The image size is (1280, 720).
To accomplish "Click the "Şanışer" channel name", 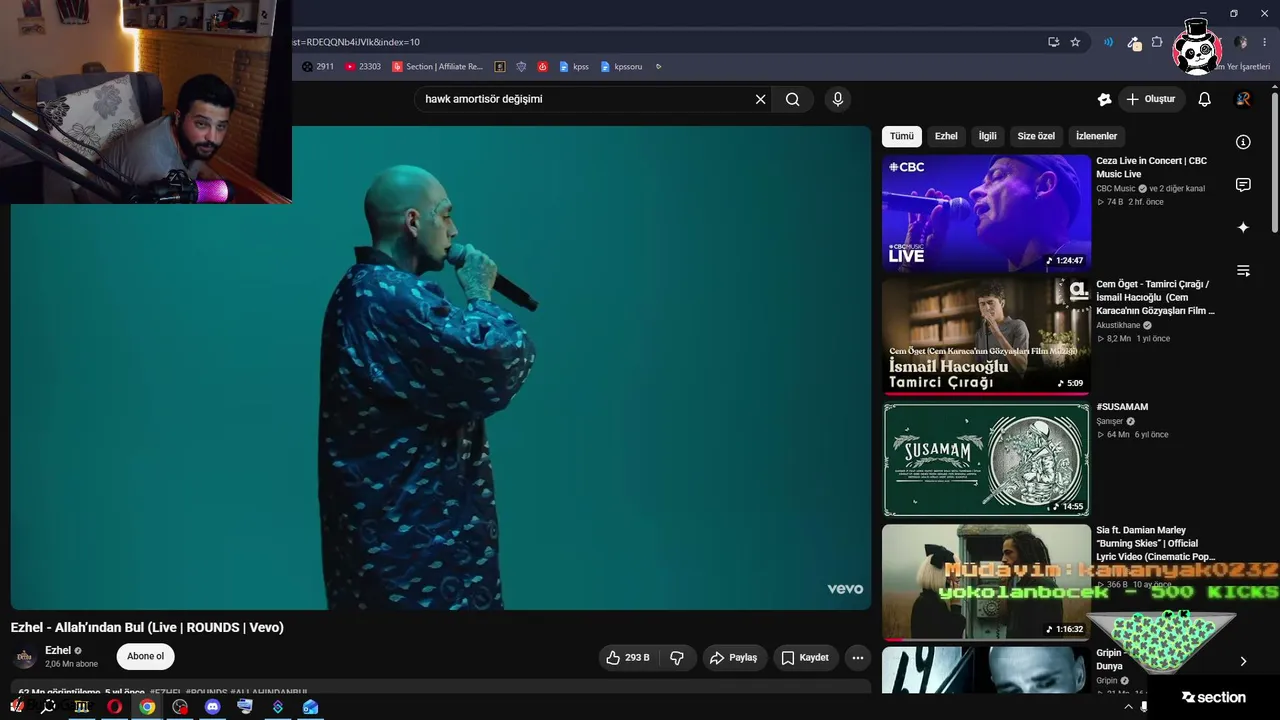I will point(1110,422).
